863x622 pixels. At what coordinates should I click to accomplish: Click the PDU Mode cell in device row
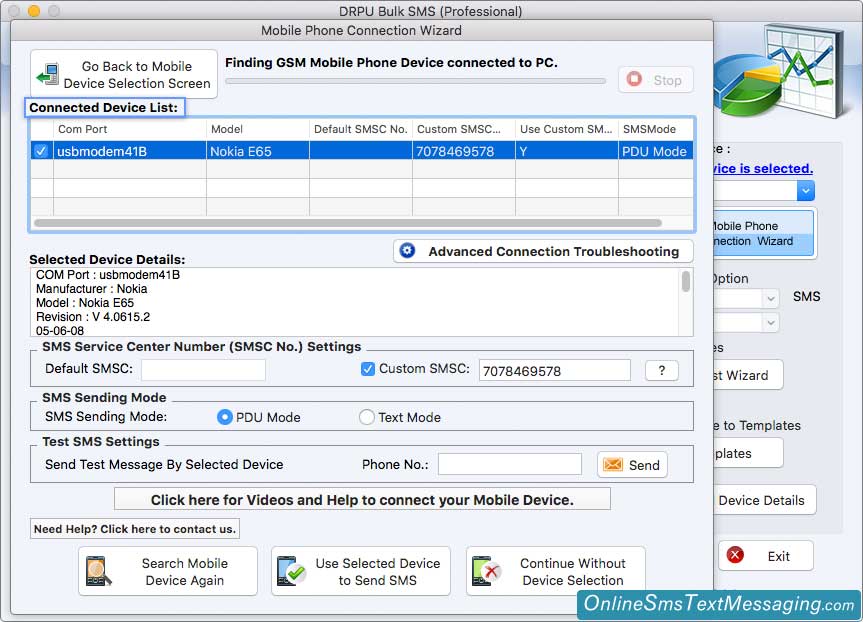click(656, 151)
